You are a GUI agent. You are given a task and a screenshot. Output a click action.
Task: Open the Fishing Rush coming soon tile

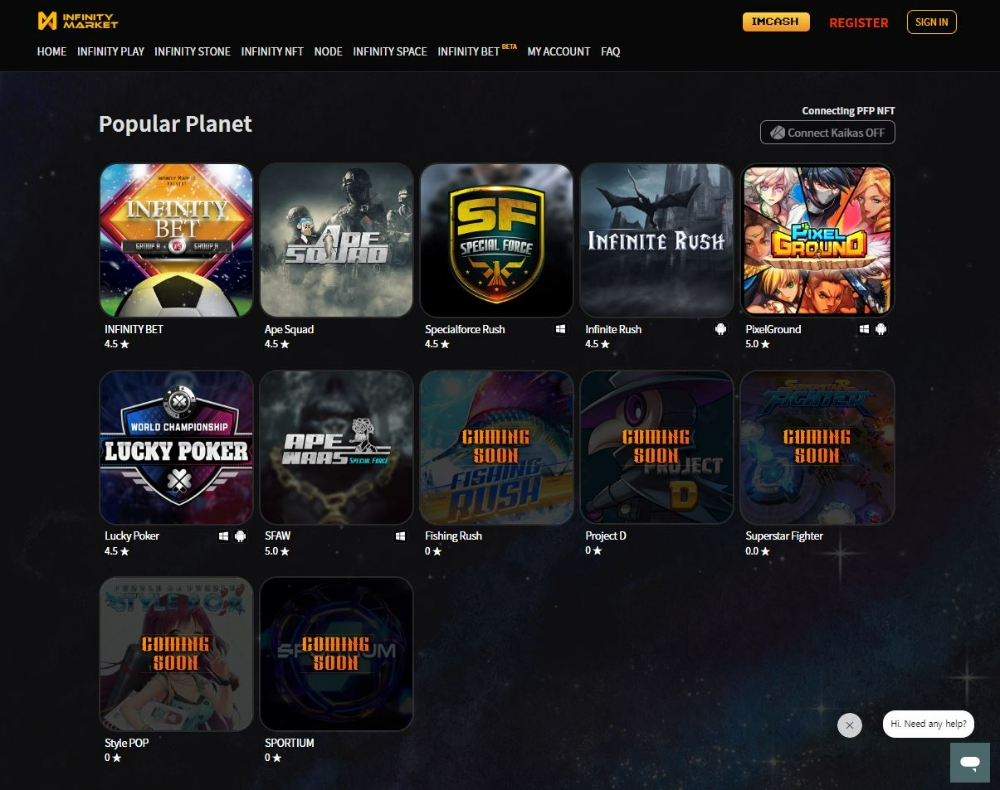(496, 448)
